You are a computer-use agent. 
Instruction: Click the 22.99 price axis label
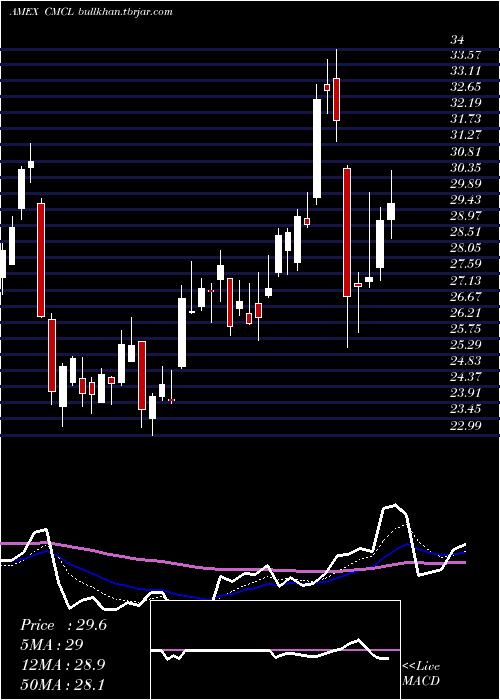[x=465, y=425]
